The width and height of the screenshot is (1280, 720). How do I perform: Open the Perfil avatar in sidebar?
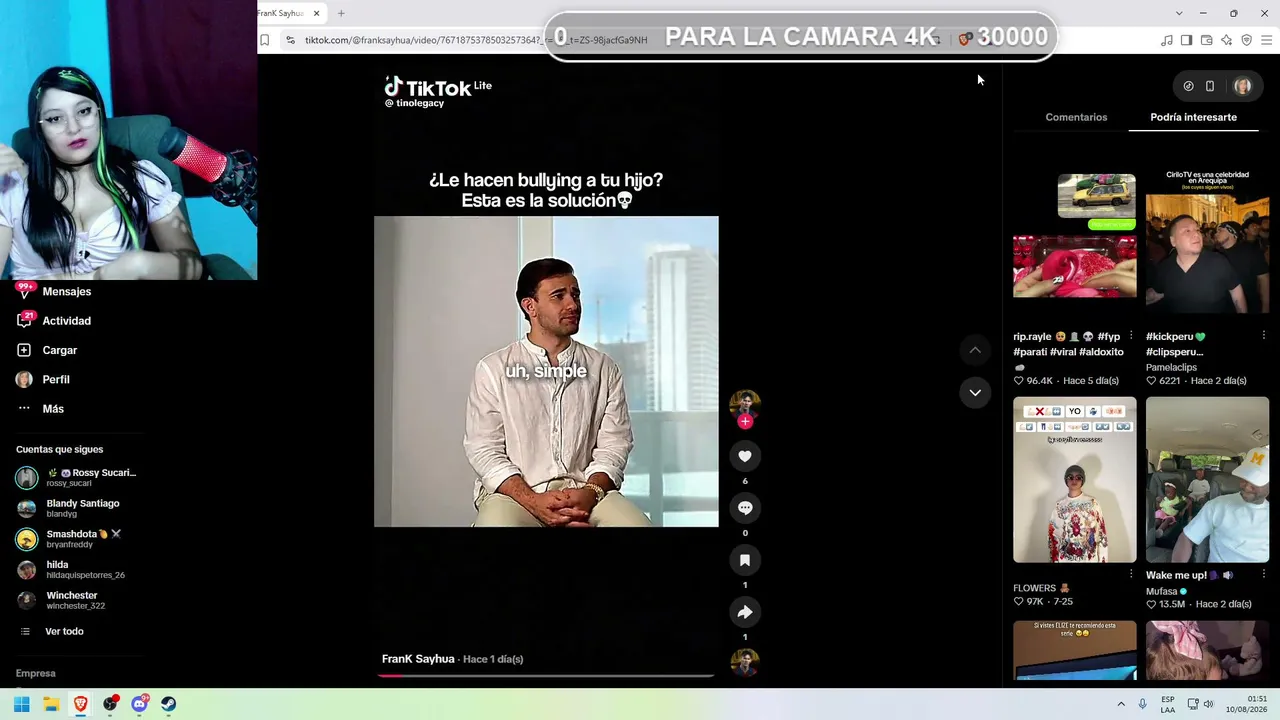24,380
